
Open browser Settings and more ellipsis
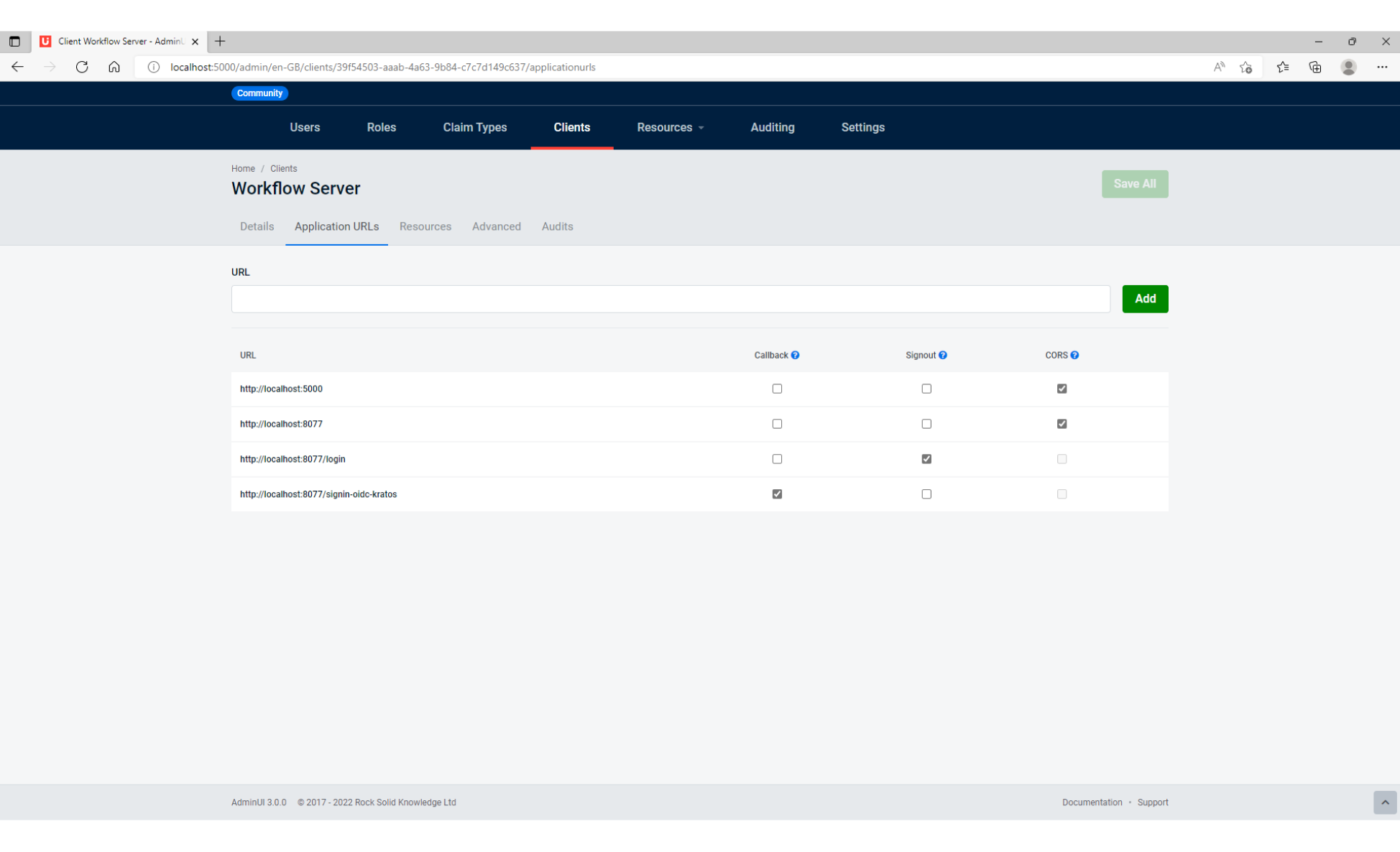[1382, 67]
